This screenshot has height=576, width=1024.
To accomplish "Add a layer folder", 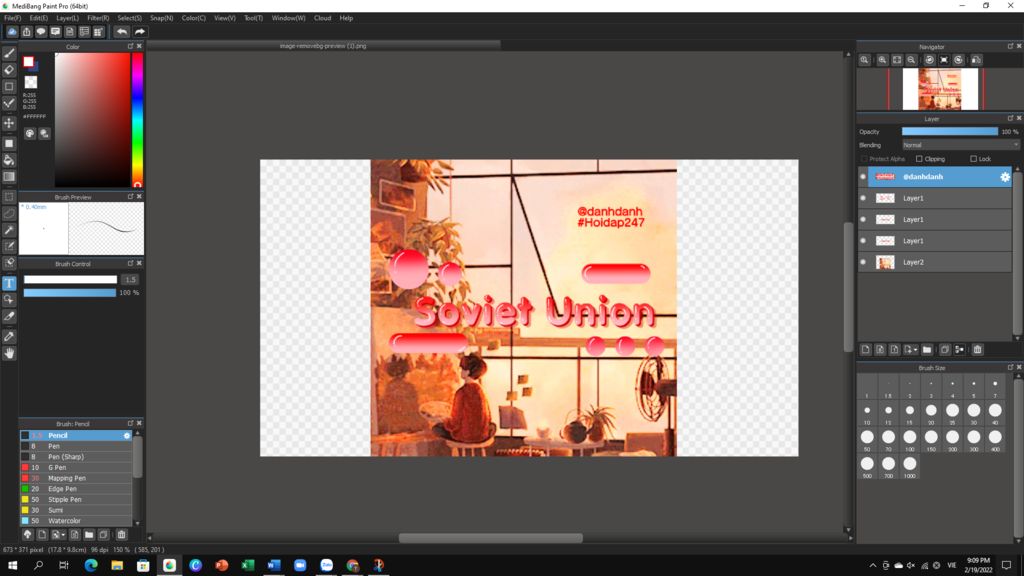I will 927,349.
